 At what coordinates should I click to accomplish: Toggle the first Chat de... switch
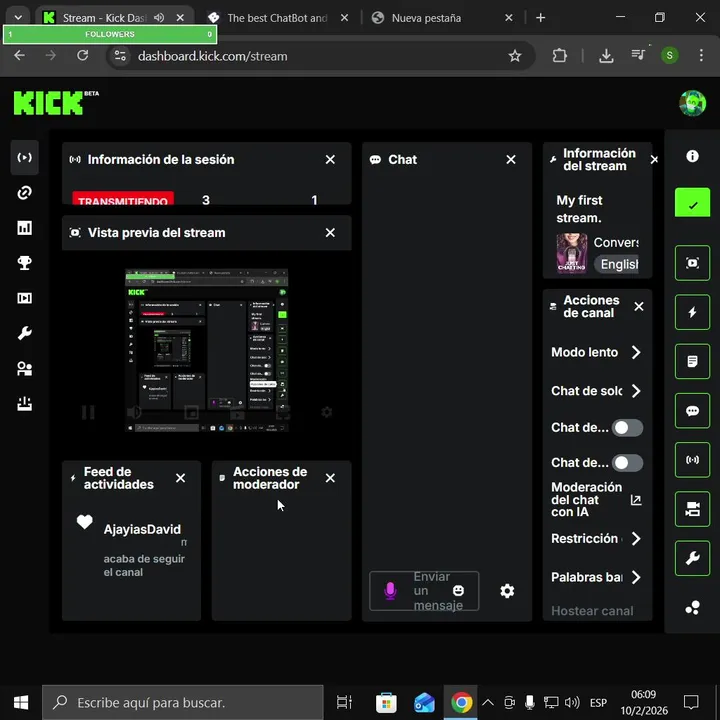(627, 428)
